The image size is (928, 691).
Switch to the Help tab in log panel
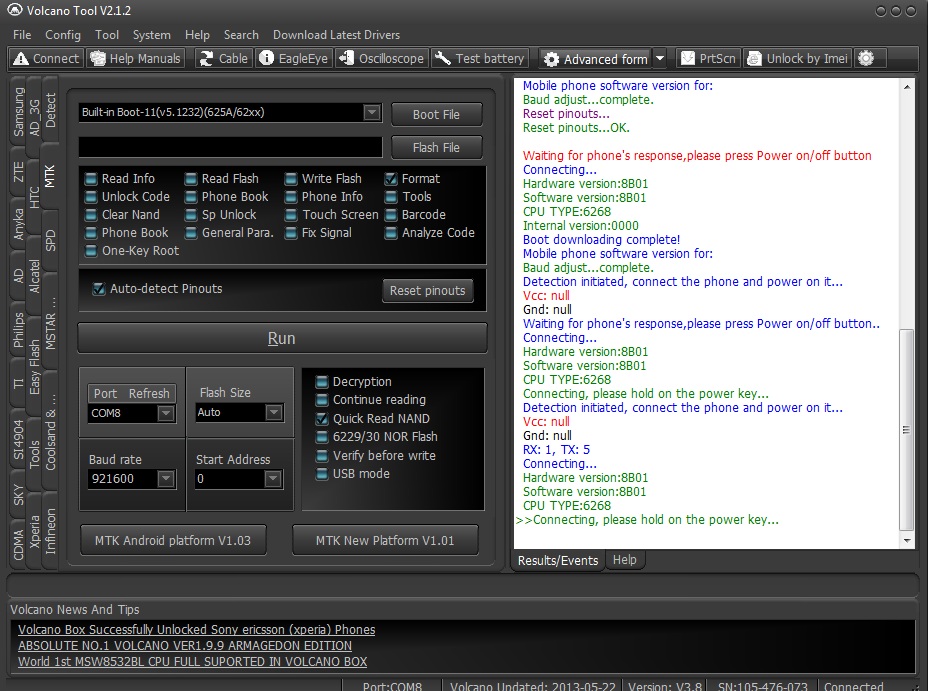click(x=624, y=560)
